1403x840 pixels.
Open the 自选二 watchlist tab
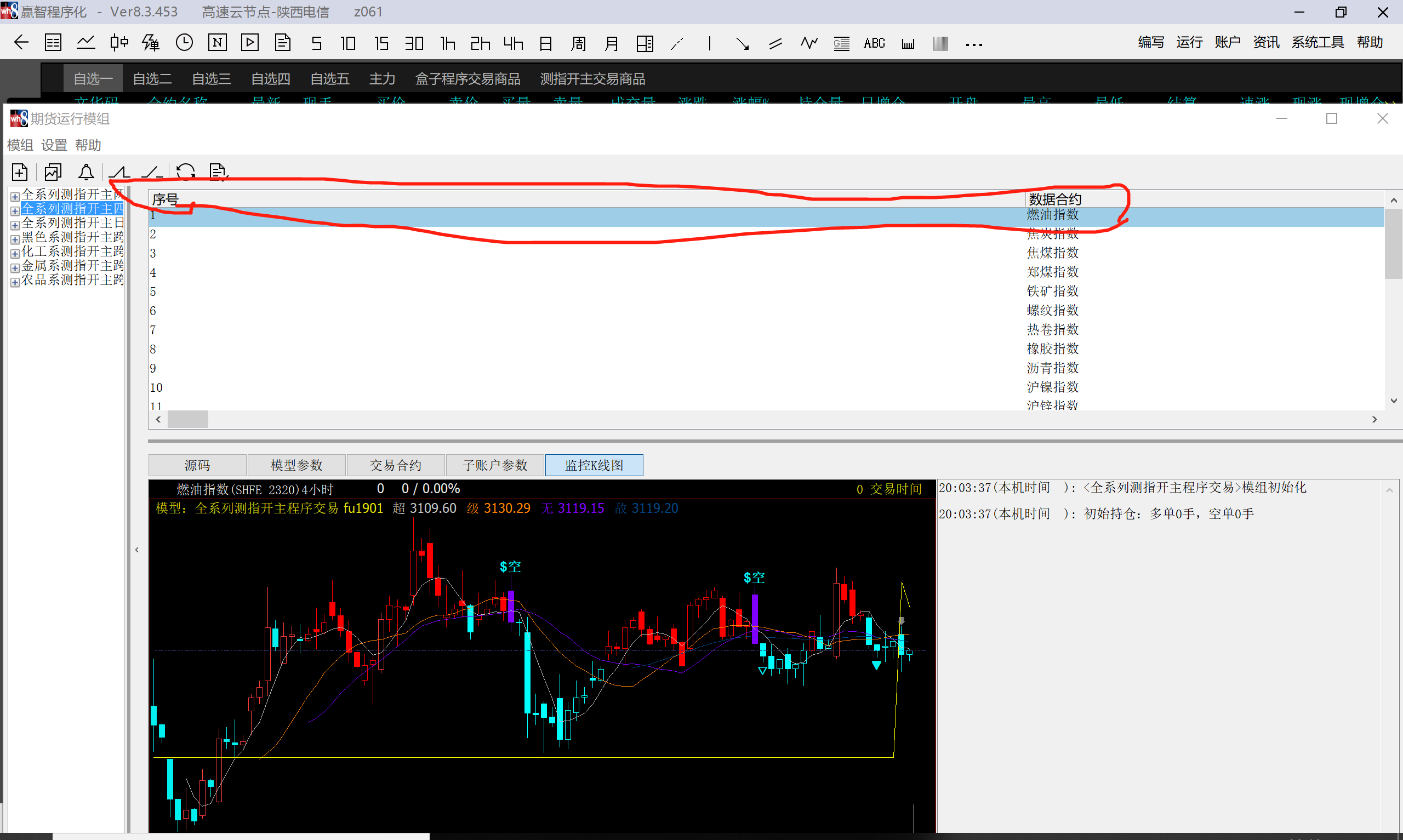coord(152,79)
